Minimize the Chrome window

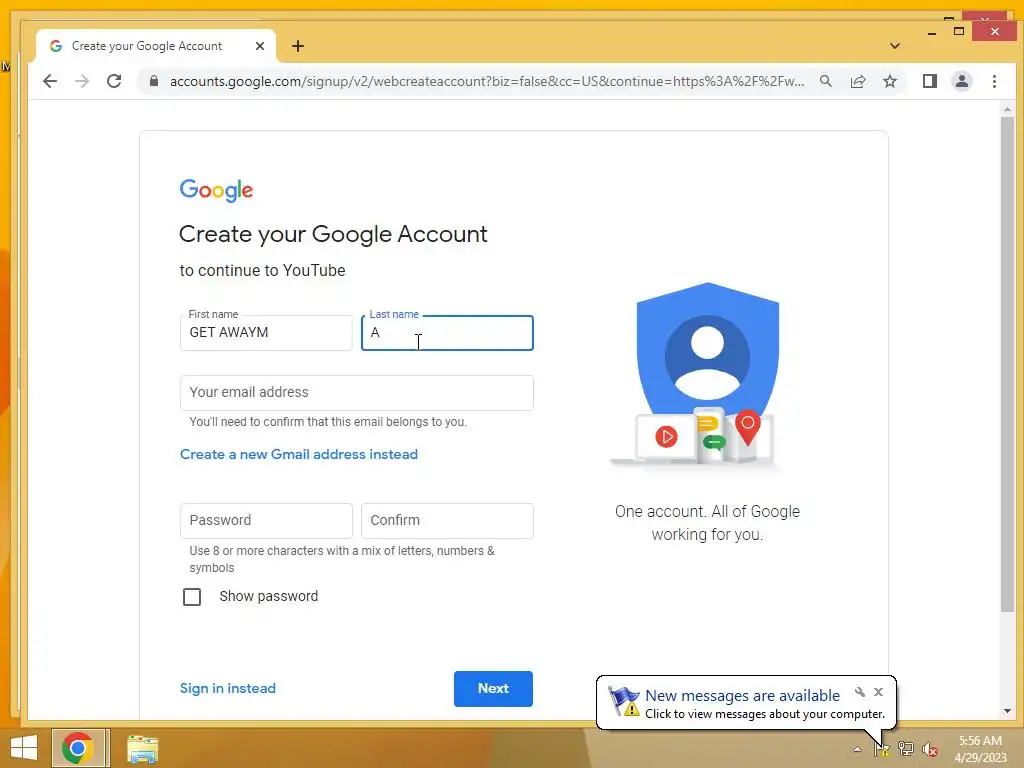pyautogui.click(x=931, y=31)
